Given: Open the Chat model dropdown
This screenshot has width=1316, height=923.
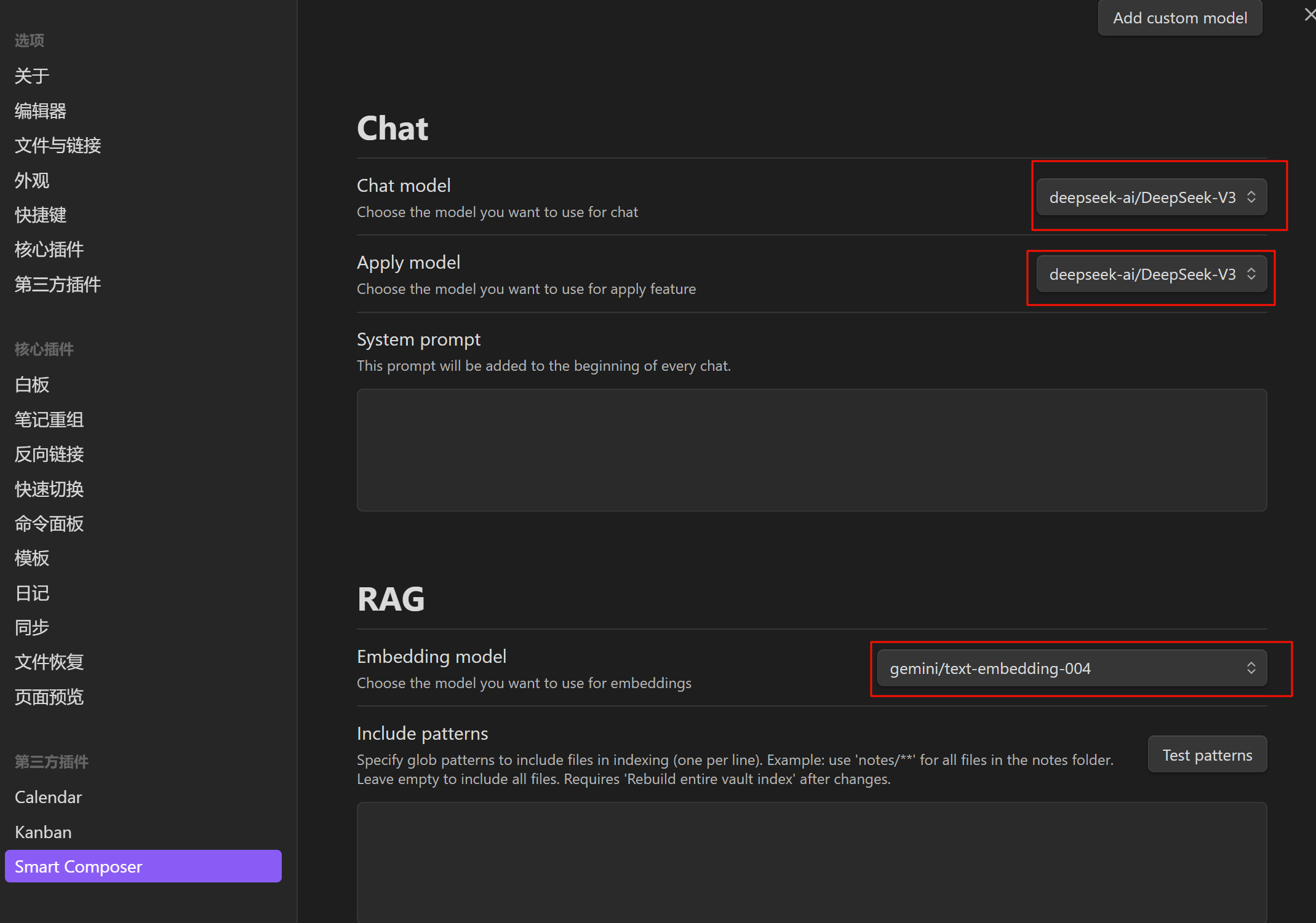Looking at the screenshot, I should click(x=1151, y=197).
